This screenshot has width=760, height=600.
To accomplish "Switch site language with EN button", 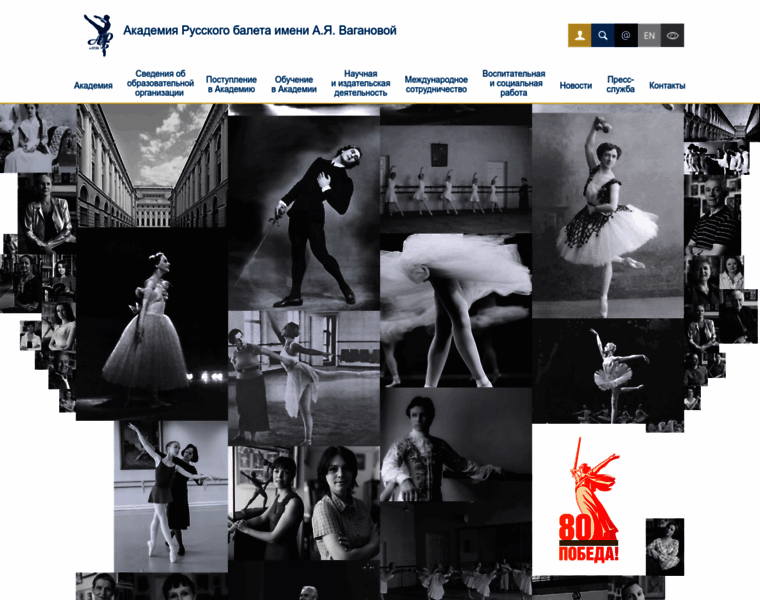I will coord(649,35).
